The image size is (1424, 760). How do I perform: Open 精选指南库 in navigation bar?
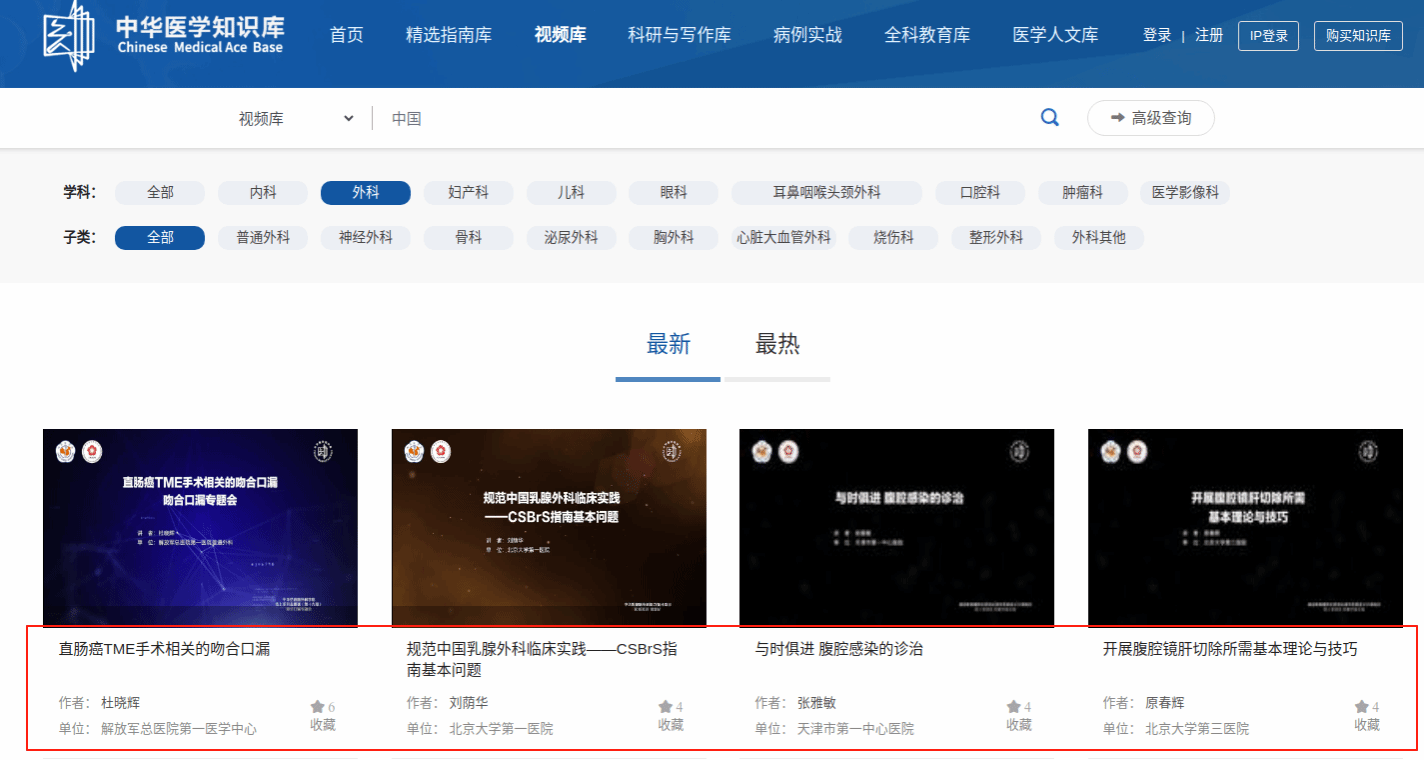[x=449, y=35]
